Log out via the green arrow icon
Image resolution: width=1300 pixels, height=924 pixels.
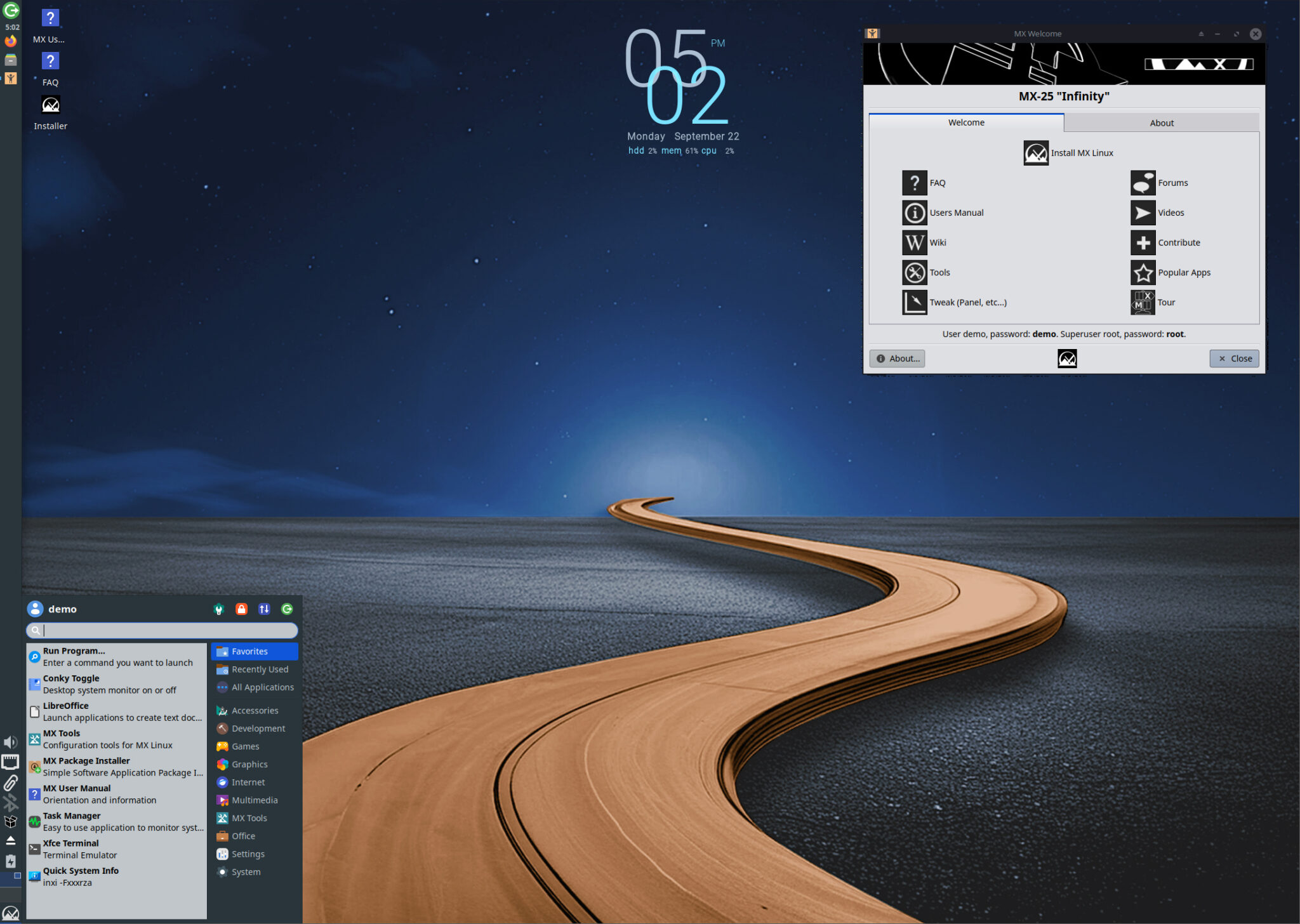(x=288, y=609)
